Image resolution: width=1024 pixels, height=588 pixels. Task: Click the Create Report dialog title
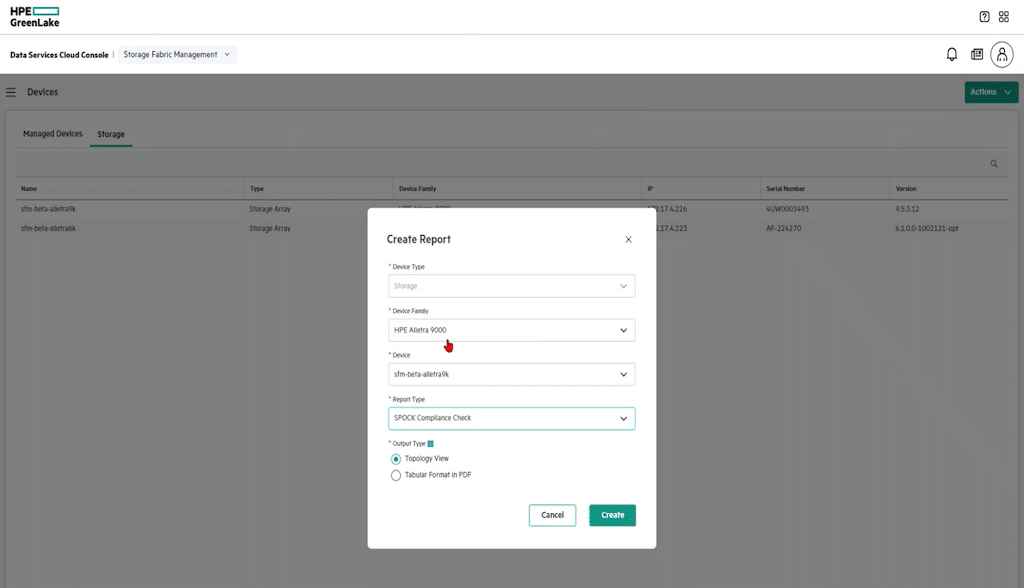(x=419, y=240)
